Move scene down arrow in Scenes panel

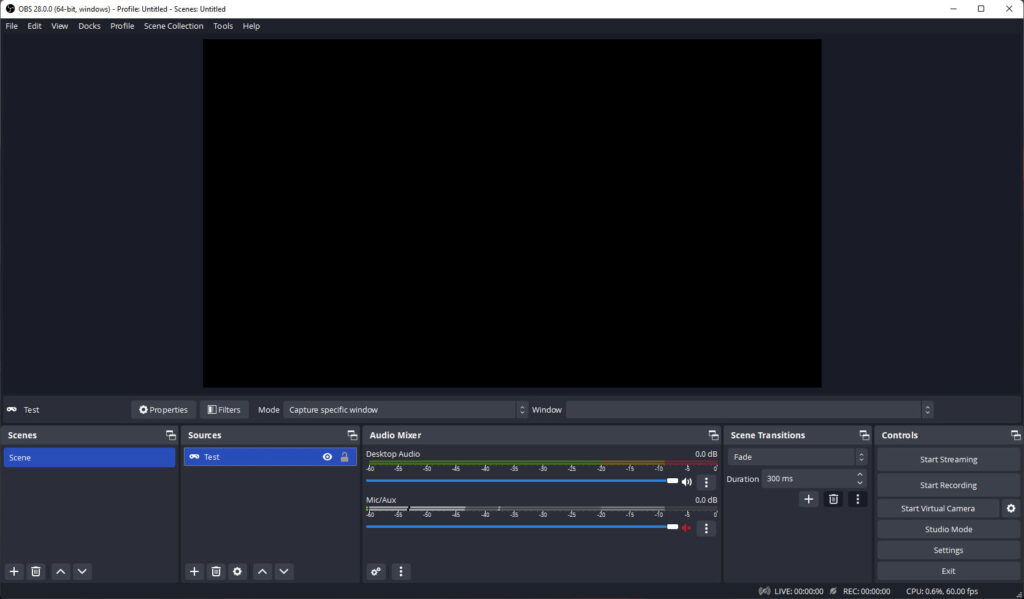82,572
